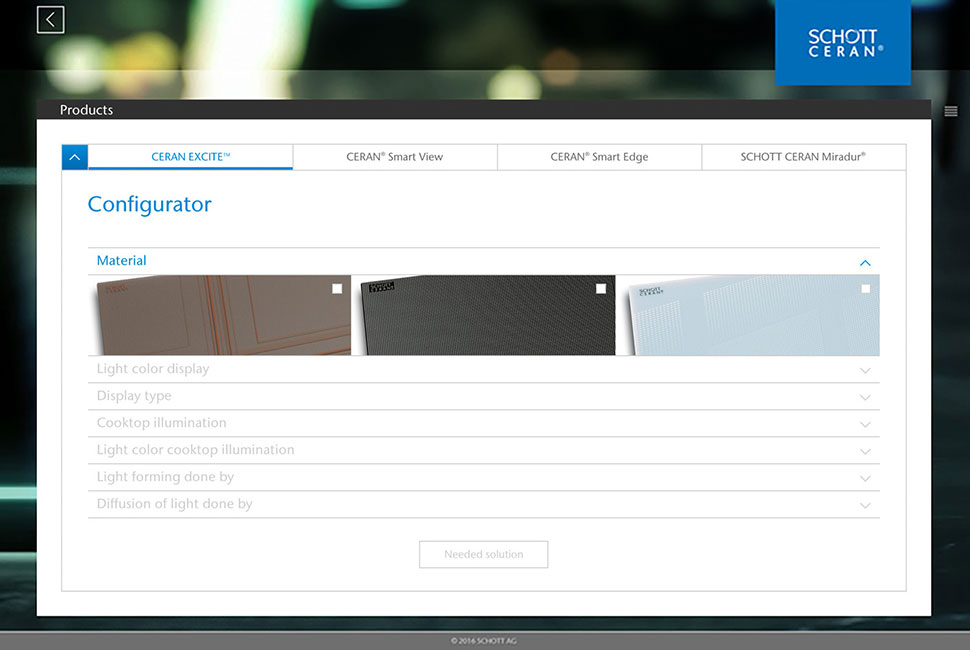The image size is (970, 650).
Task: Go back using the arrow icon
Action: coord(51,20)
